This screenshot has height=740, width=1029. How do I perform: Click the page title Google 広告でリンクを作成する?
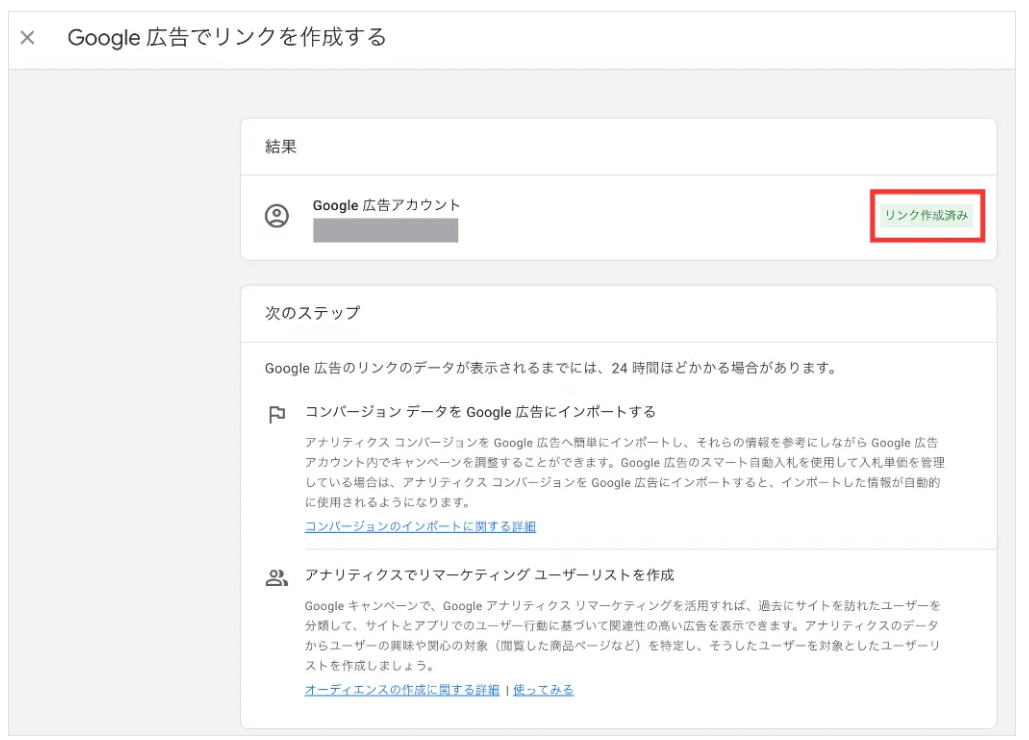[x=226, y=38]
